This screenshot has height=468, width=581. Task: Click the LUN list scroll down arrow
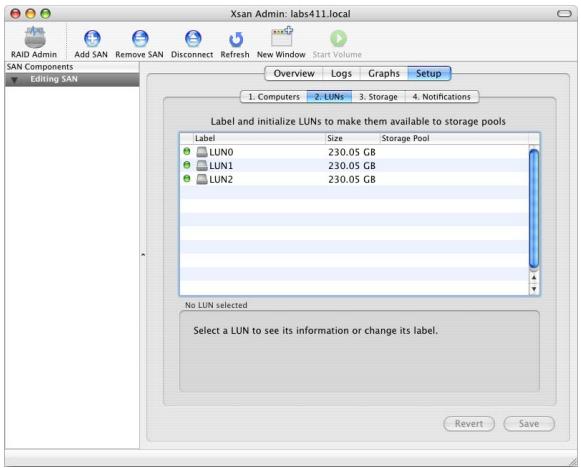[534, 289]
